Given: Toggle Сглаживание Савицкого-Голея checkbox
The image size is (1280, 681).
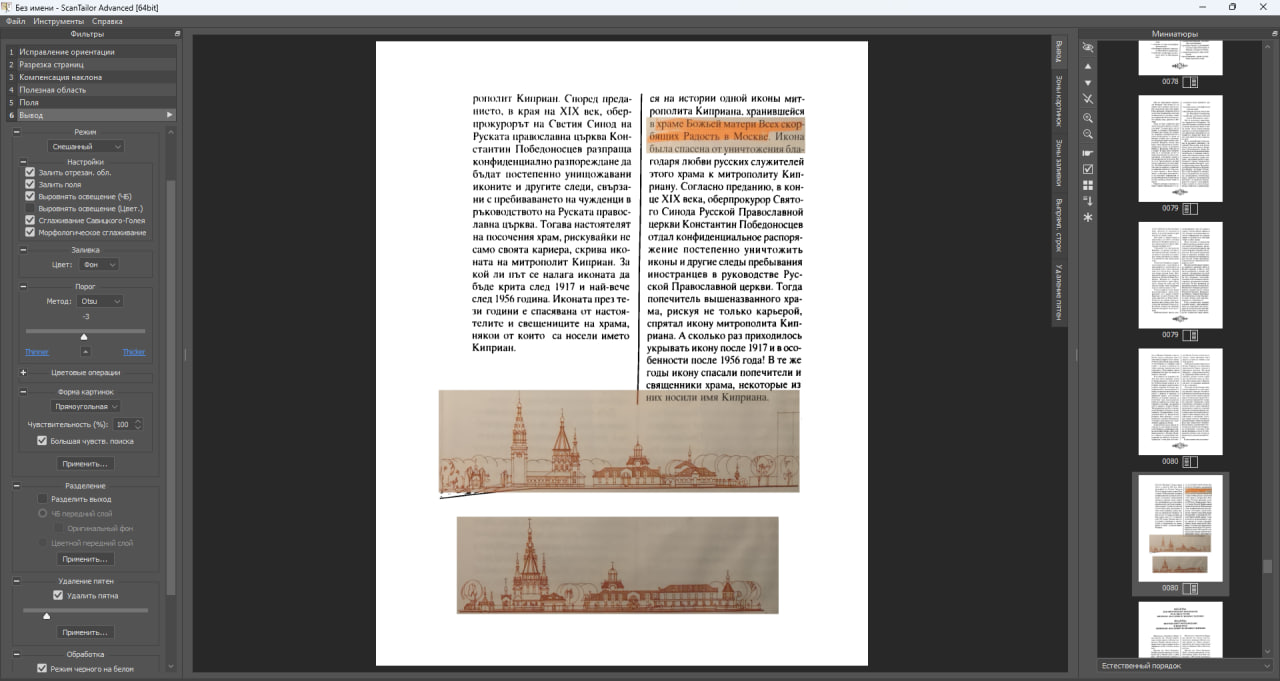Looking at the screenshot, I should click(30, 220).
